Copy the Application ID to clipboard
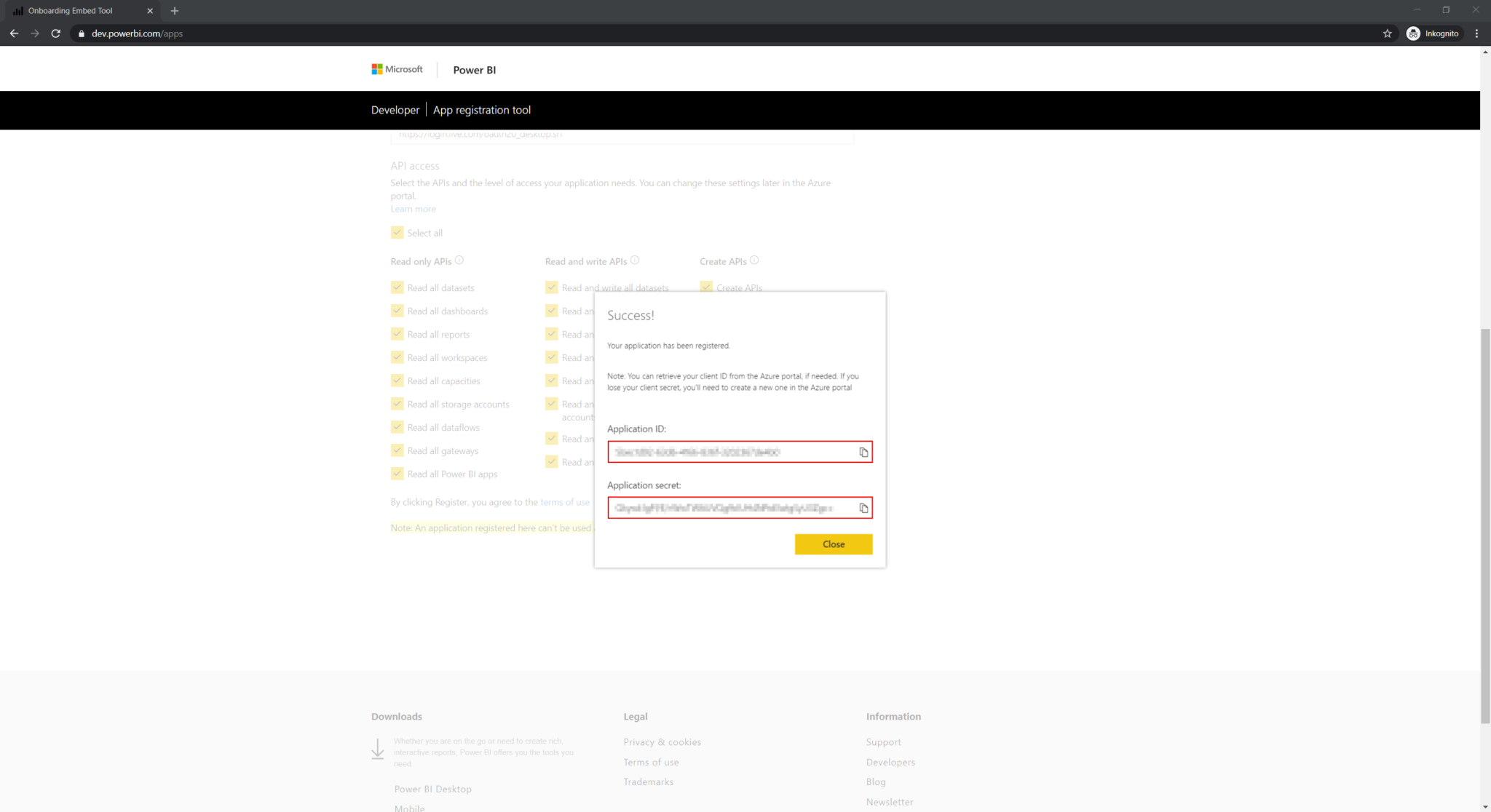Image resolution: width=1491 pixels, height=812 pixels. click(863, 452)
